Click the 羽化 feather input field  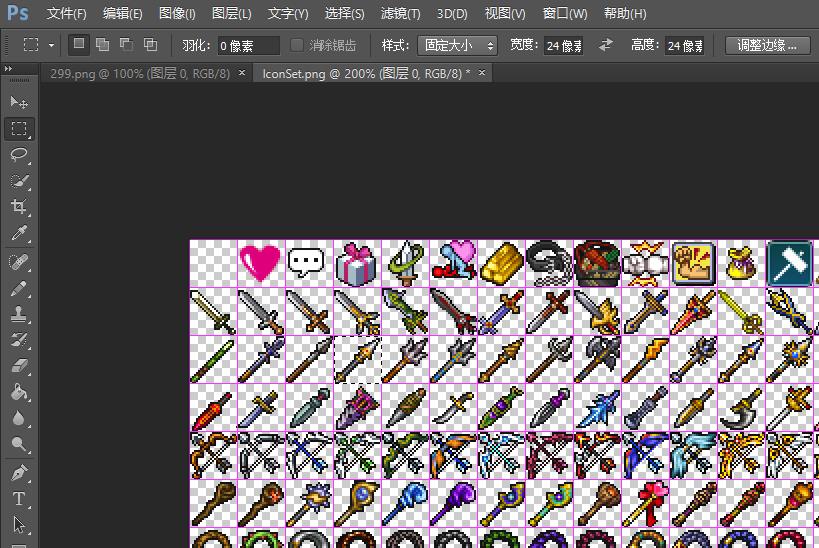coord(249,46)
